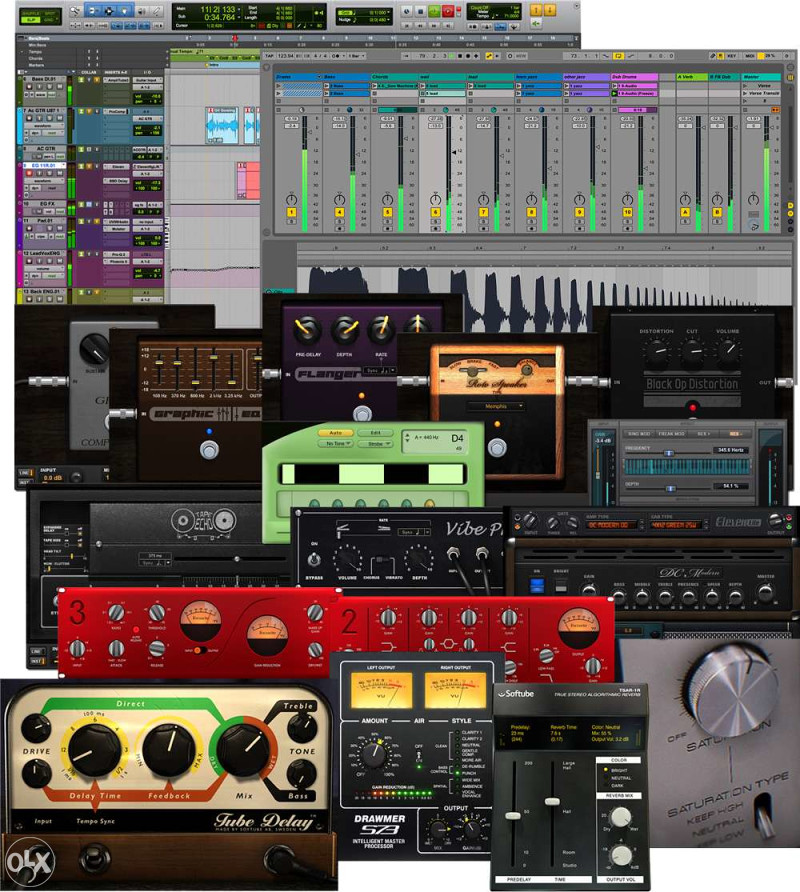Click the Cut knob on Black Op Distortion
This screenshot has width=800, height=892.
tap(692, 352)
